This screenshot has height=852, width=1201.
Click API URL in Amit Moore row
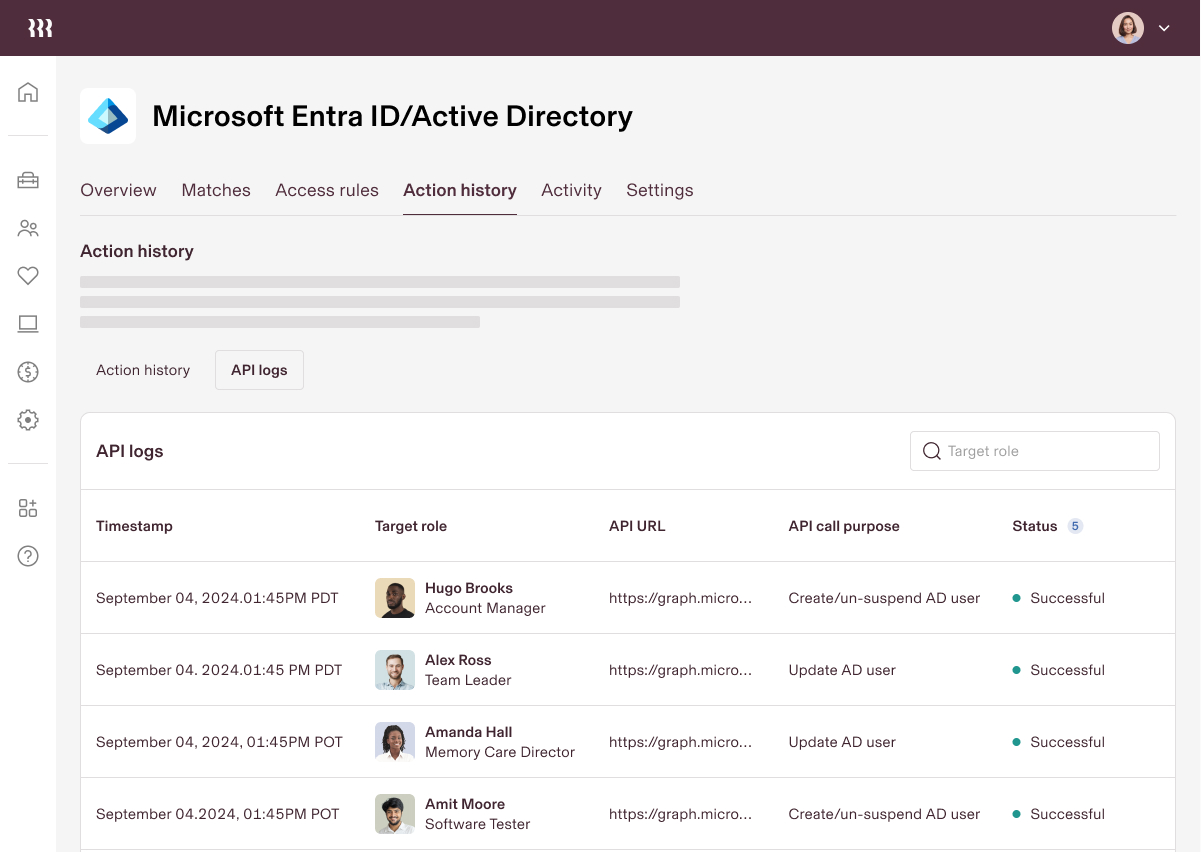click(680, 814)
